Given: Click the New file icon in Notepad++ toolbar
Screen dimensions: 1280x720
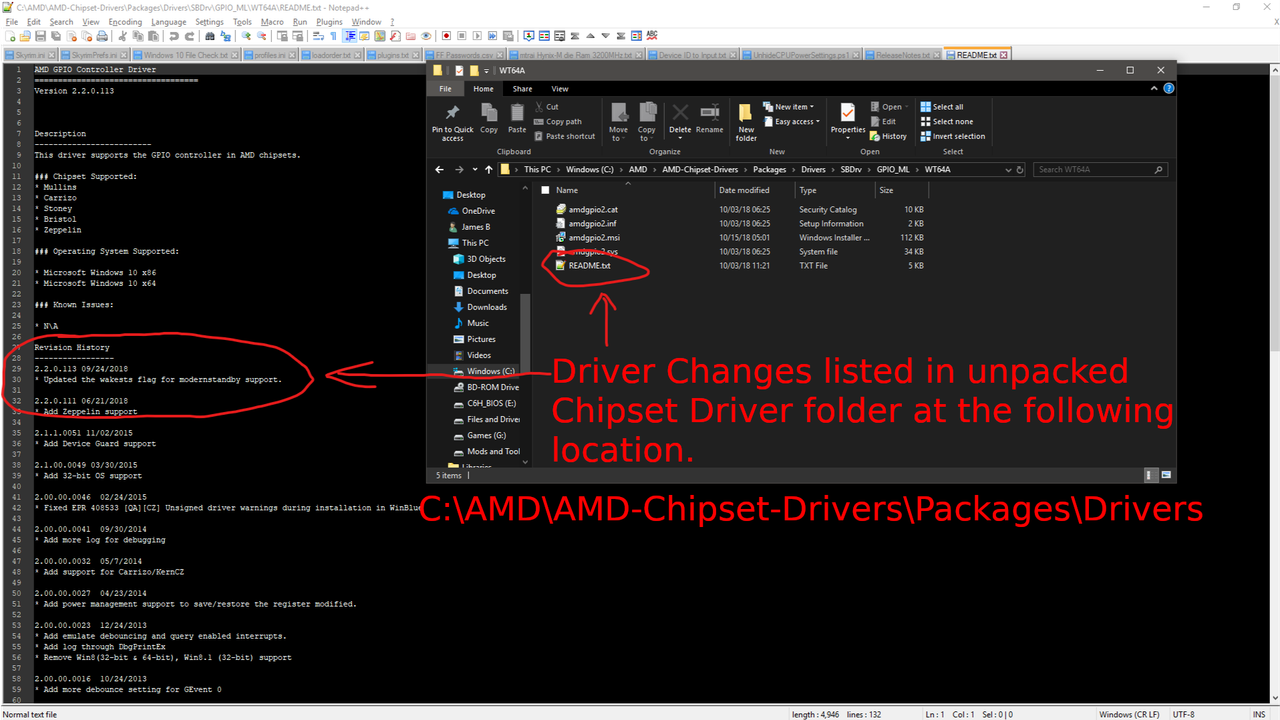Looking at the screenshot, I should [x=10, y=36].
